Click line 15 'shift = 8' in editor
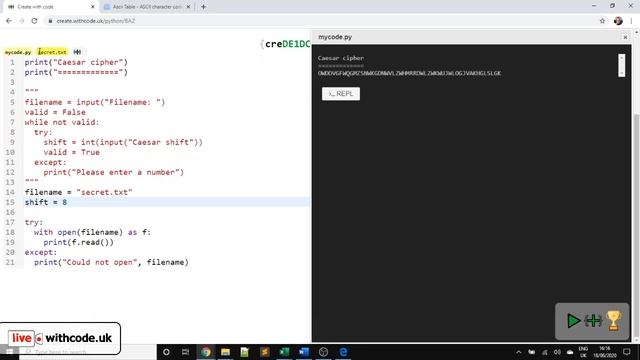Image resolution: width=640 pixels, height=360 pixels. (x=46, y=202)
